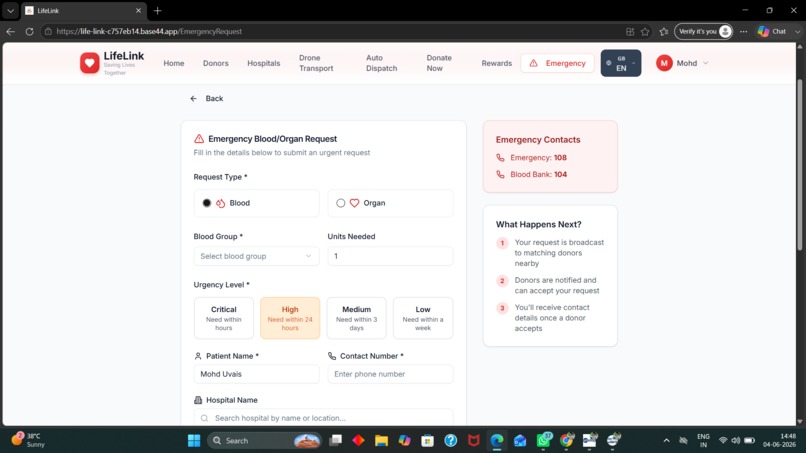Click the favorite star icon in the address bar
Screen dimensions: 806x453
[x=645, y=31]
